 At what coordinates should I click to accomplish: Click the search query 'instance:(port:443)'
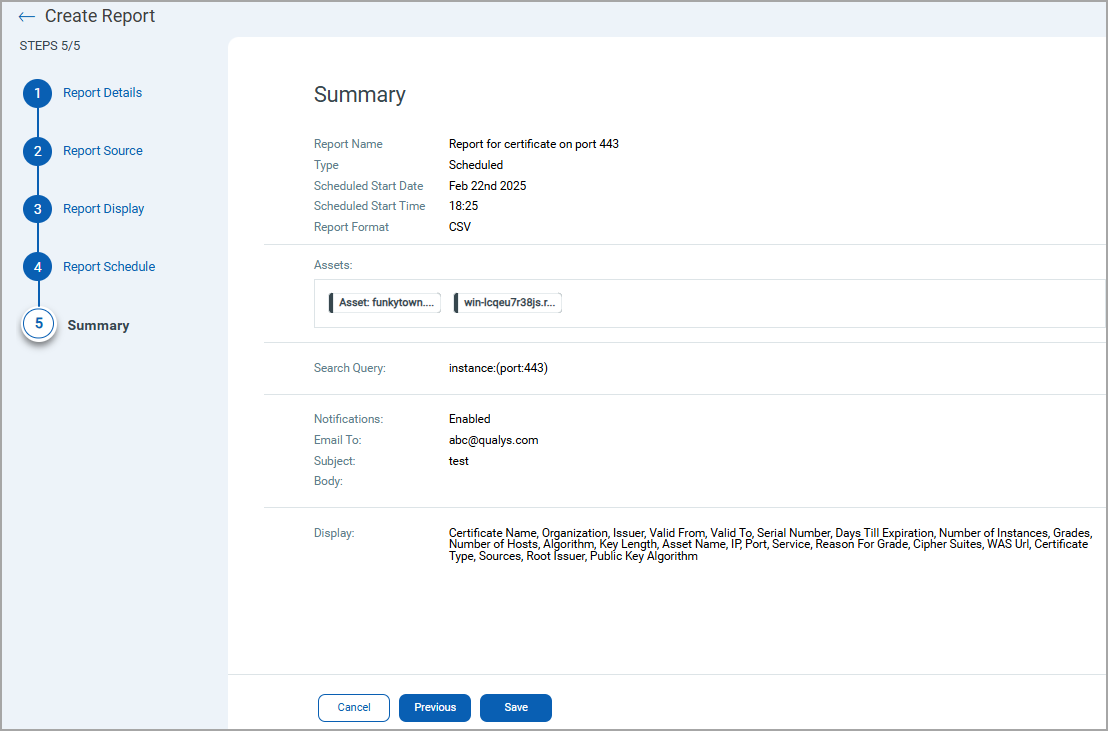pyautogui.click(x=498, y=368)
